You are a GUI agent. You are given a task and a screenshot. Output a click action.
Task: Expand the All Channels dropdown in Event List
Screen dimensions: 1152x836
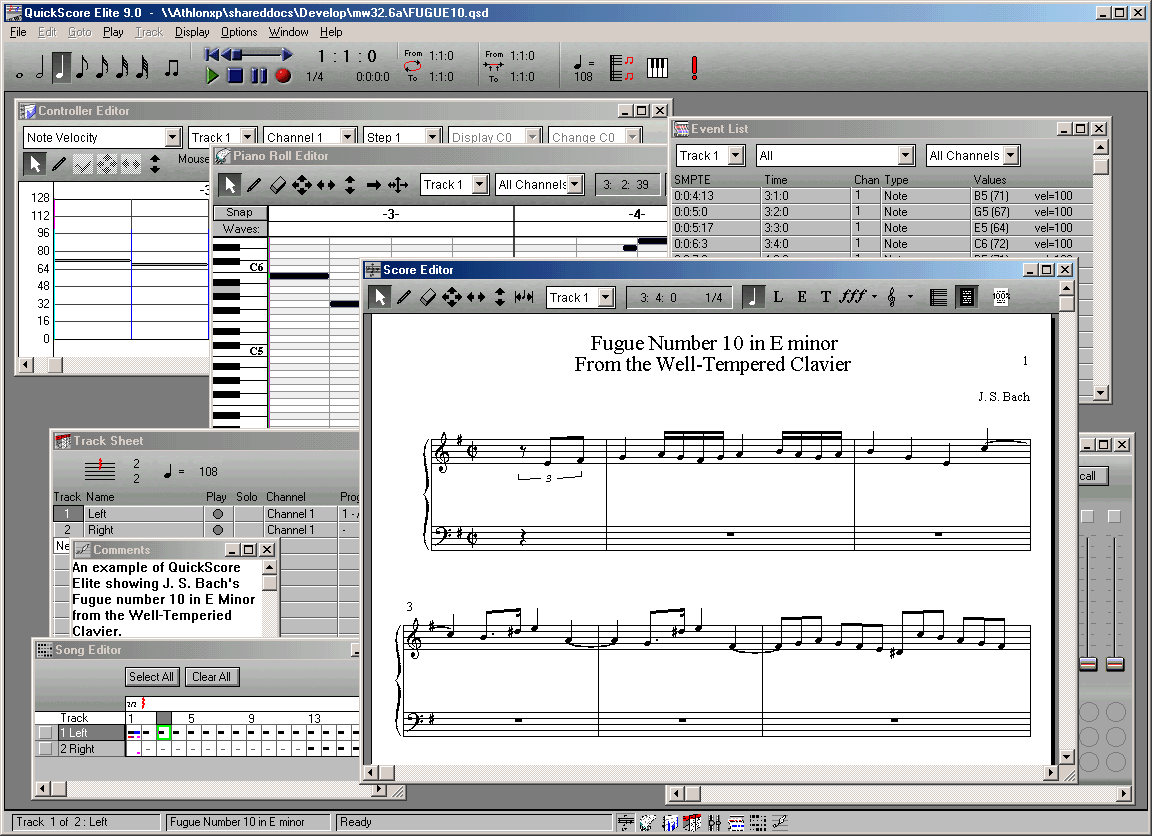tap(1011, 156)
